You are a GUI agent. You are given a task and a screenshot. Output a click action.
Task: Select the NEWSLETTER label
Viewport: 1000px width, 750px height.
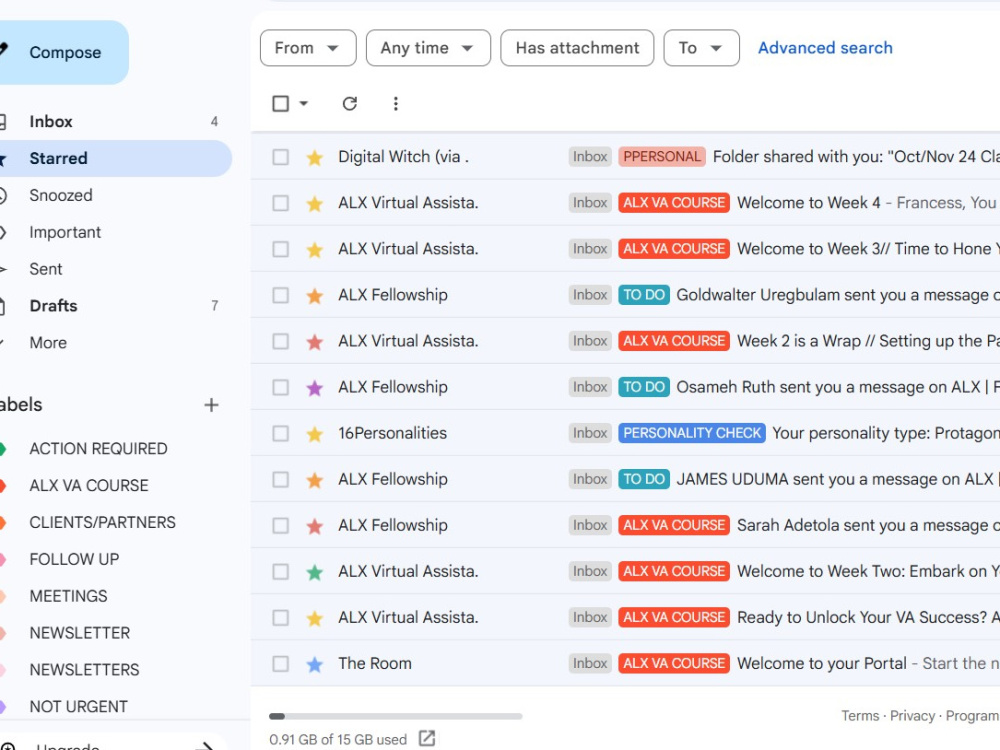pyautogui.click(x=80, y=633)
